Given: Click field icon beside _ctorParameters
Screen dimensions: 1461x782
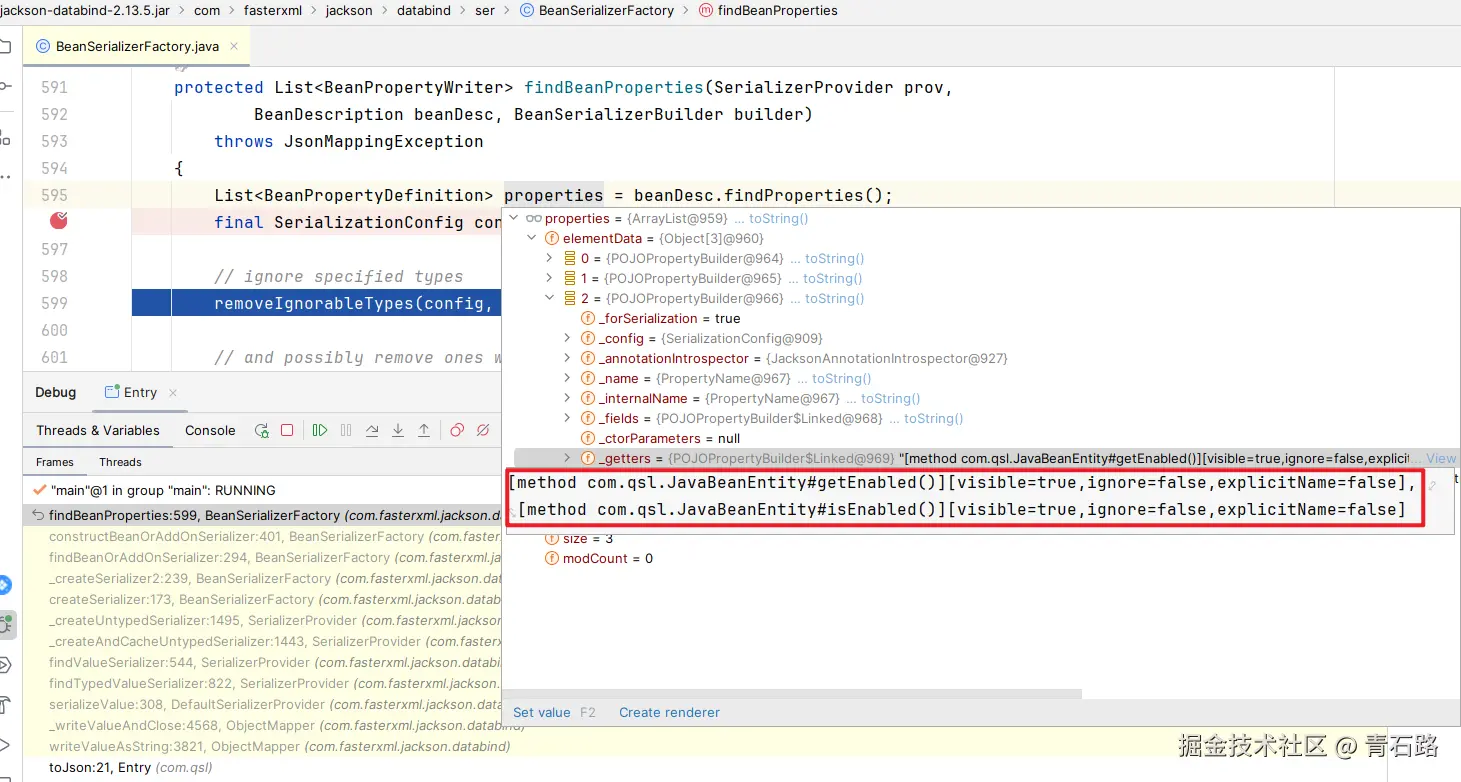Looking at the screenshot, I should click(x=588, y=438).
